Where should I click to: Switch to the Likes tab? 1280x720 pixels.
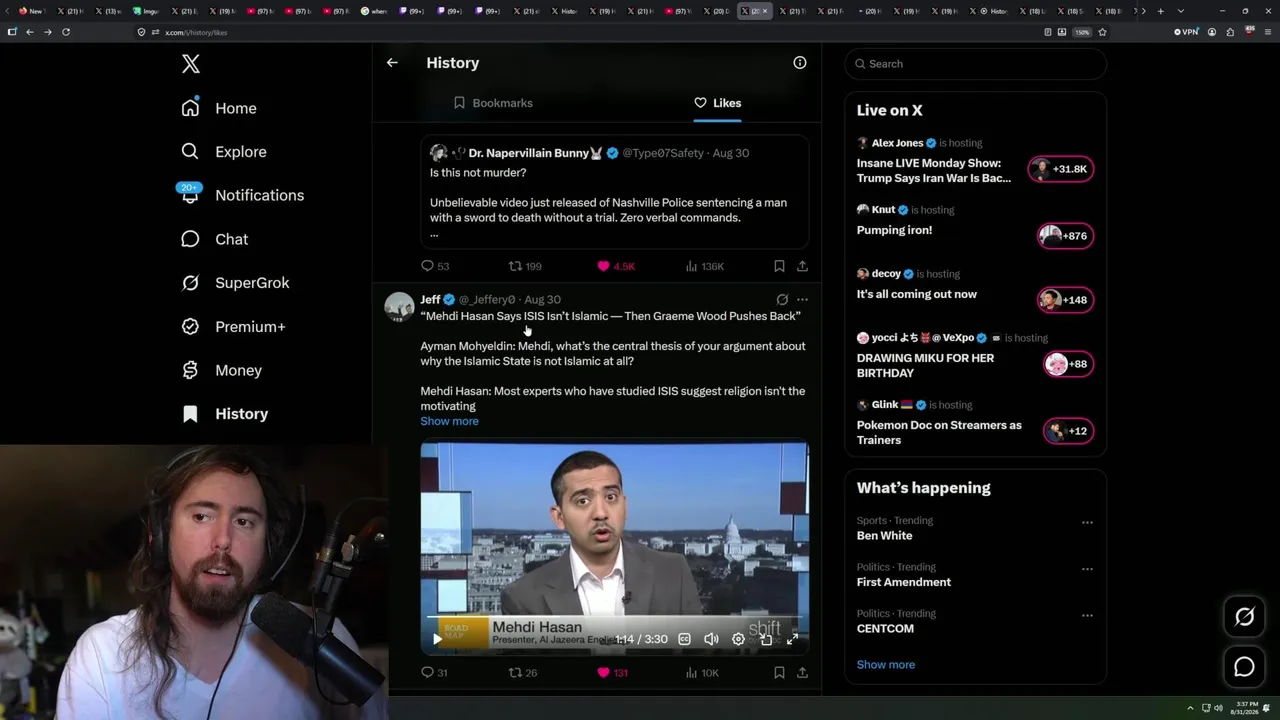tap(717, 103)
